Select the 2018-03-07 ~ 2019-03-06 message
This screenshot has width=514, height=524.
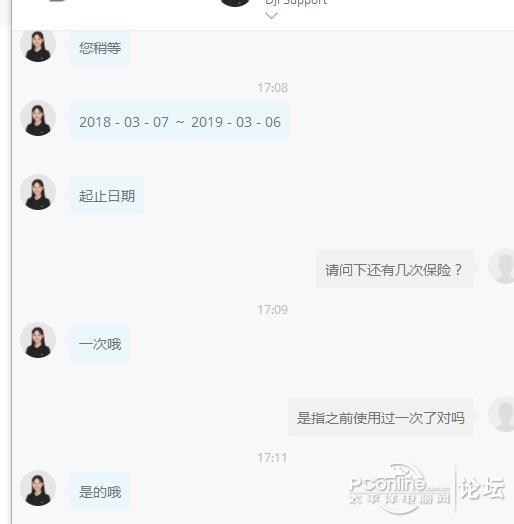click(x=179, y=122)
